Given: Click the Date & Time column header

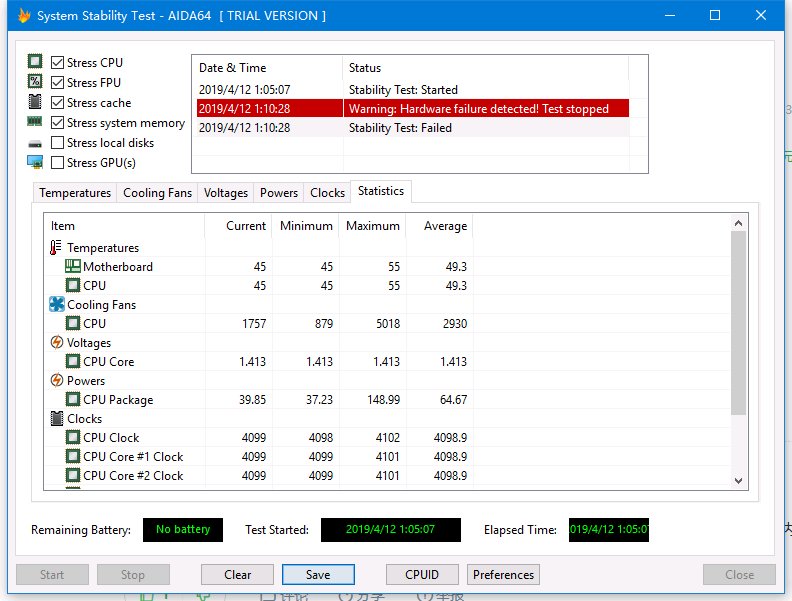Looking at the screenshot, I should [x=268, y=68].
